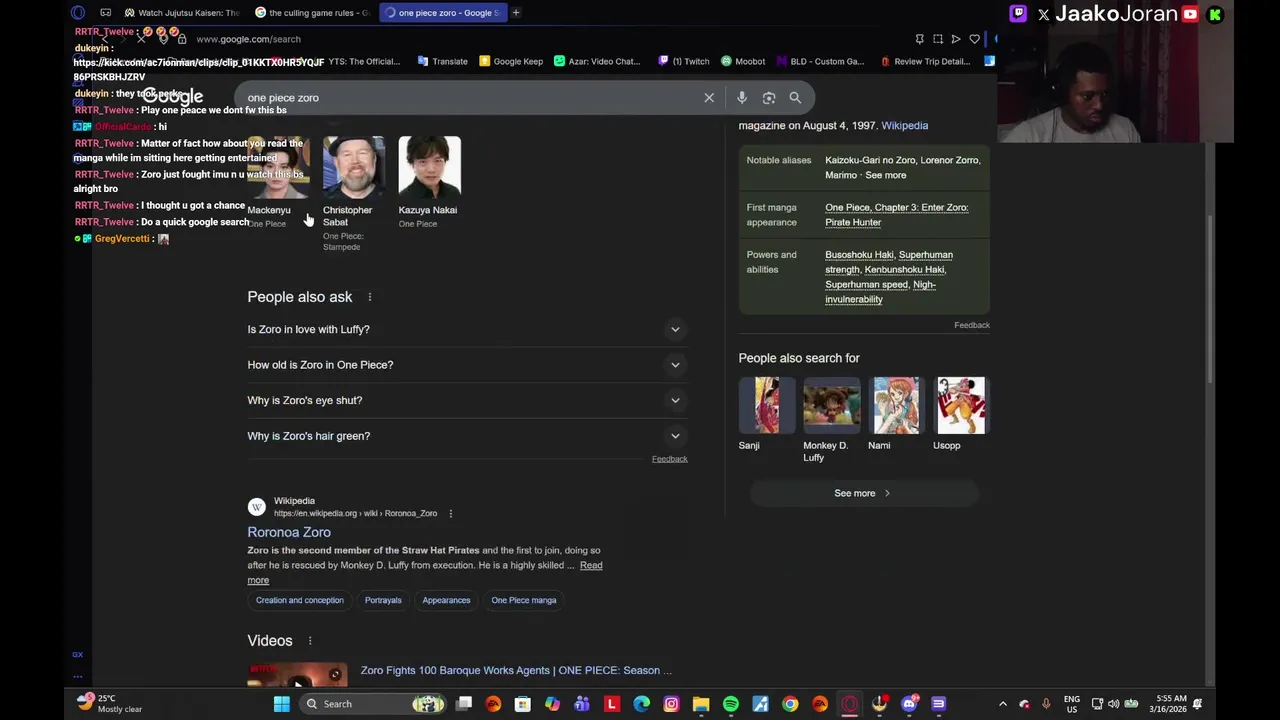Open Videos section three-dot options
The image size is (1280, 720).
click(310, 641)
